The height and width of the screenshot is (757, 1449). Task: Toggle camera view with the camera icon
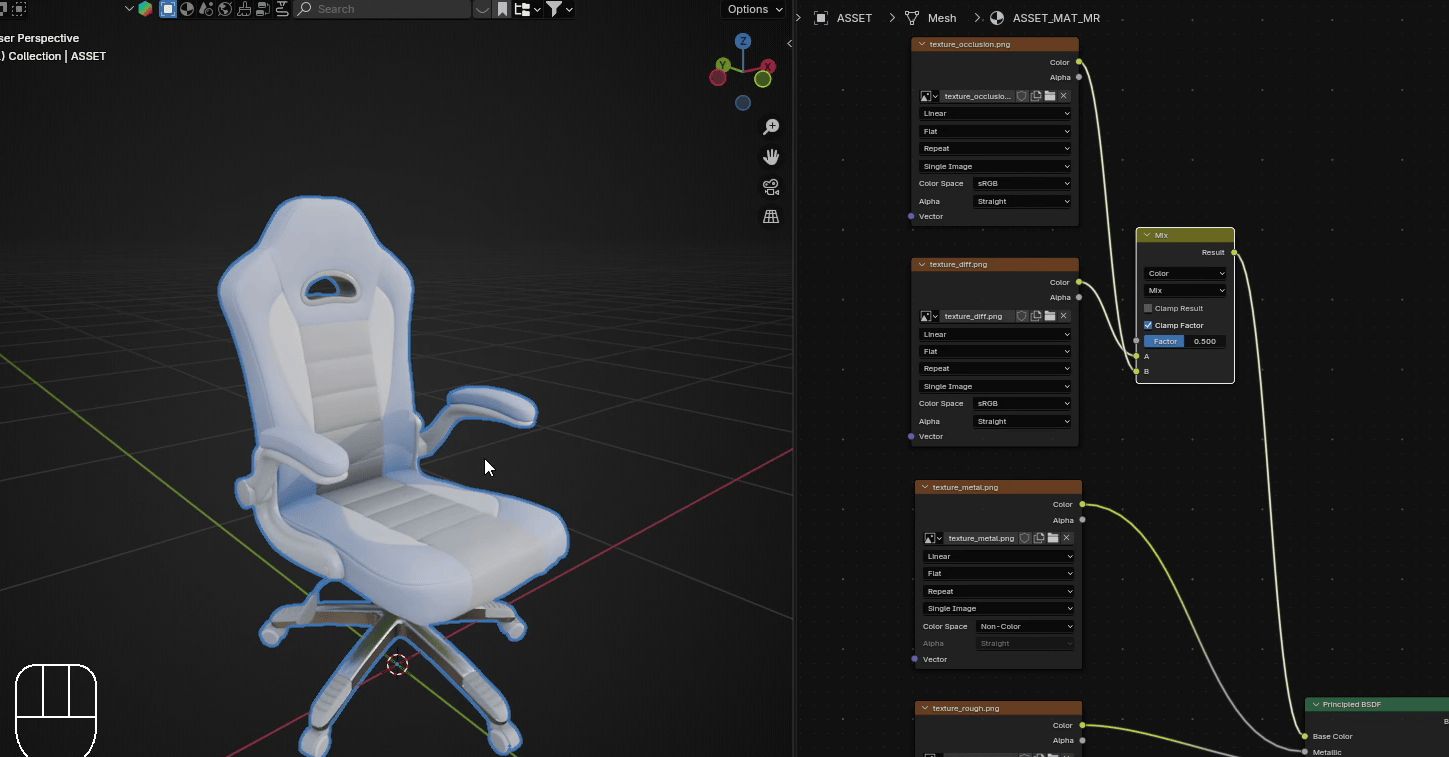pyautogui.click(x=771, y=187)
